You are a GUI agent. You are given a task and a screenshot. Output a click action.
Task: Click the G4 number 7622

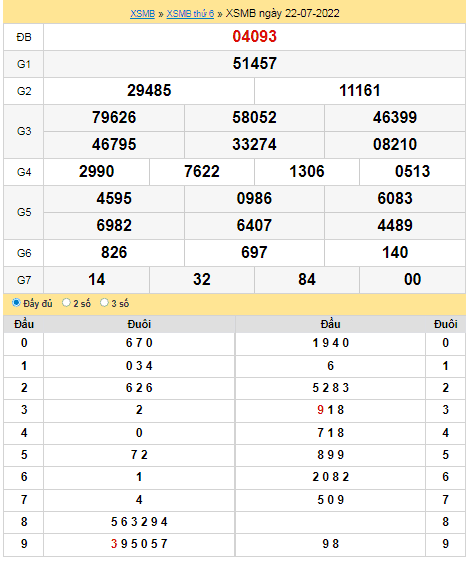click(202, 171)
